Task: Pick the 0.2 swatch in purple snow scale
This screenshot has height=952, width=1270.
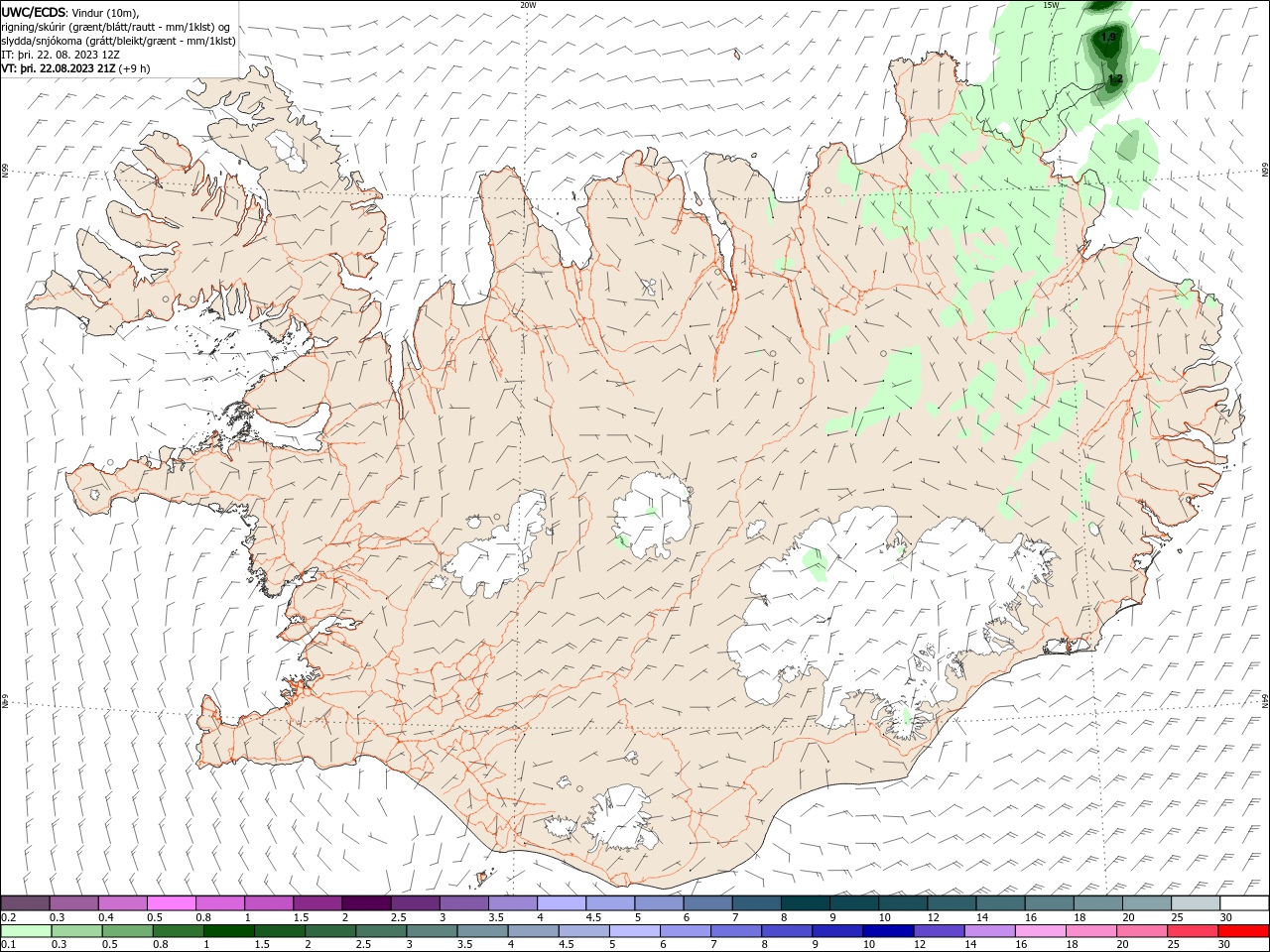Action: 25,902
